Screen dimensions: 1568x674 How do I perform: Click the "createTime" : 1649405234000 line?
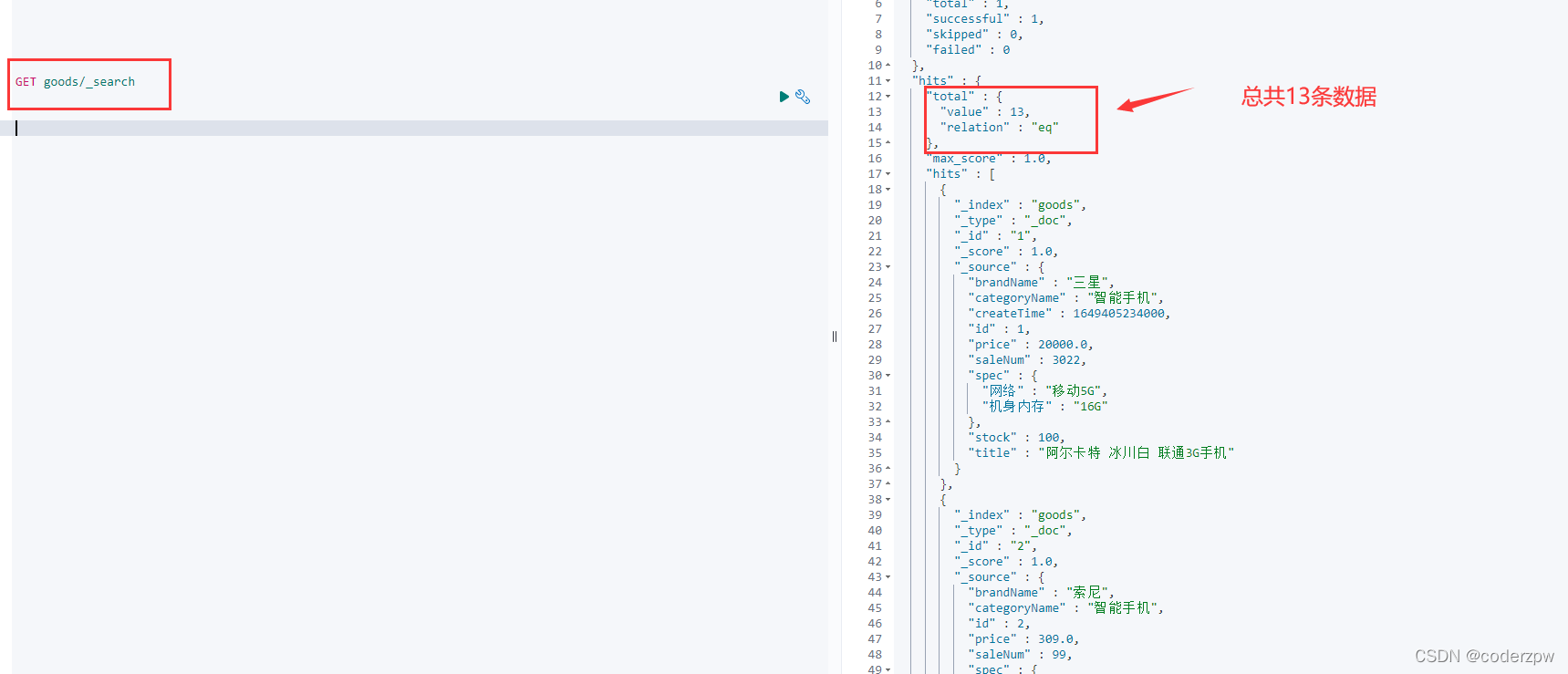(1069, 314)
